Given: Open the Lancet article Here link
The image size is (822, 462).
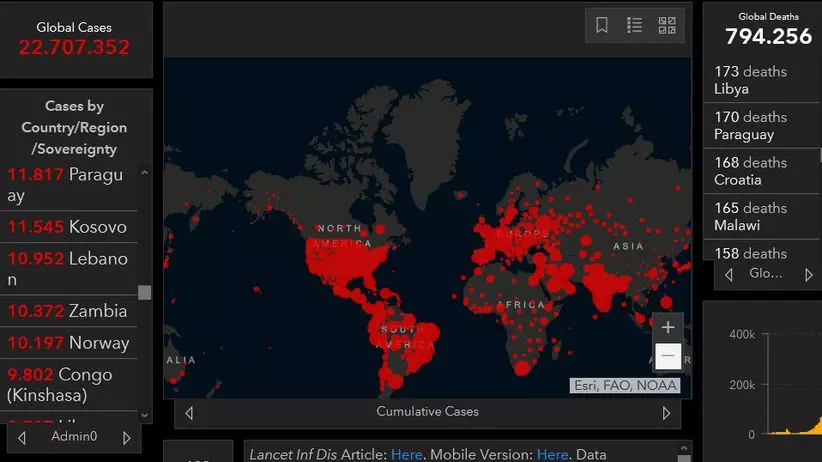Looking at the screenshot, I should point(406,454).
